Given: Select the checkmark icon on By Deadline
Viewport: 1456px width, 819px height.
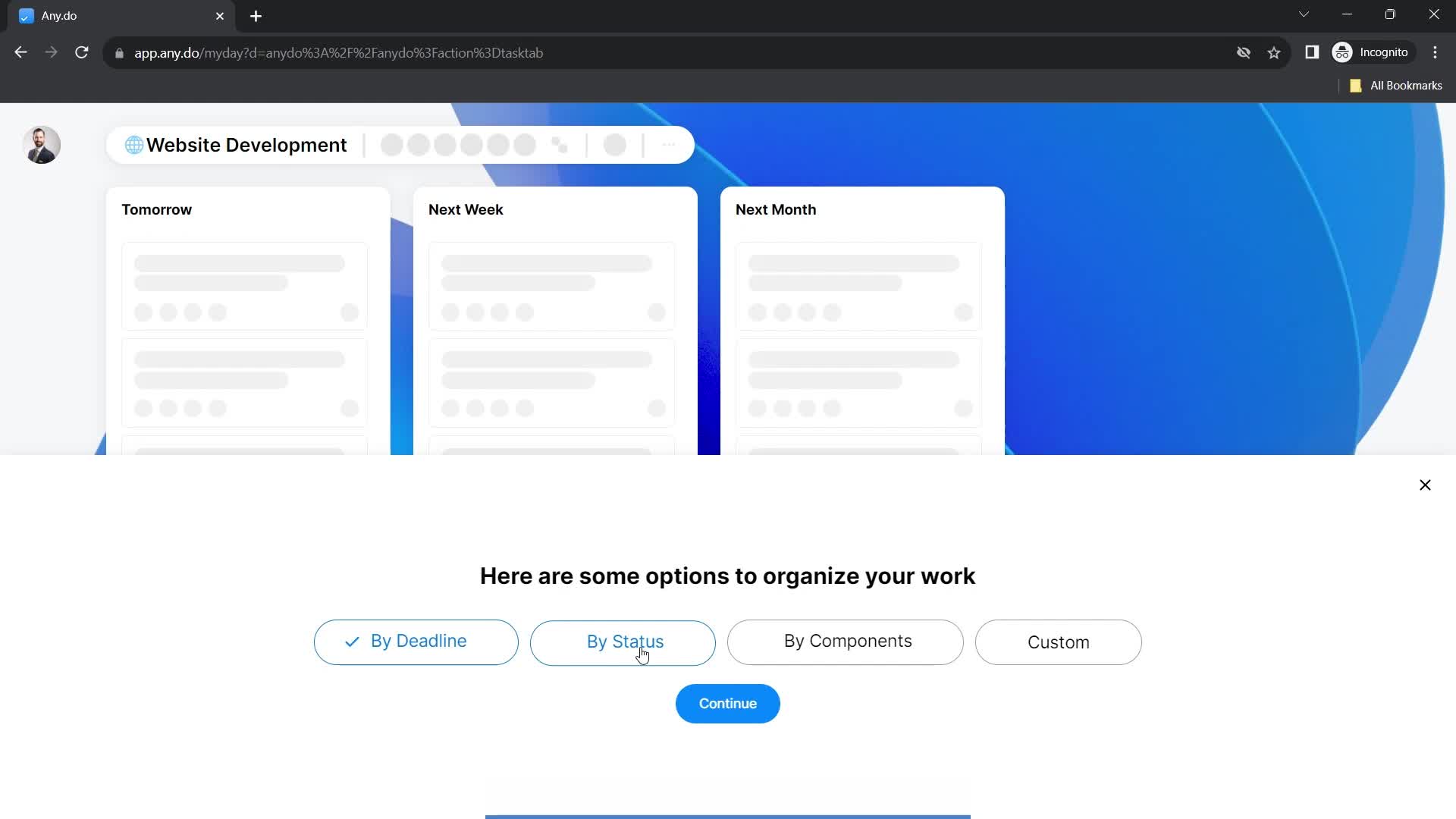Looking at the screenshot, I should pos(352,642).
